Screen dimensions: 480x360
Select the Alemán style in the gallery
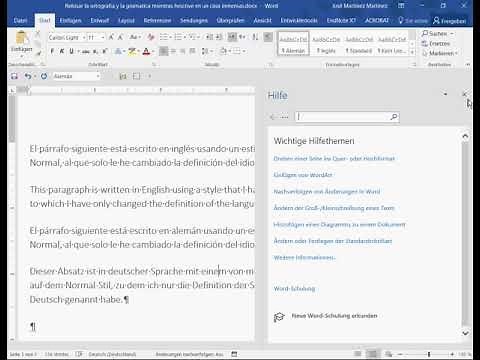pos(293,43)
